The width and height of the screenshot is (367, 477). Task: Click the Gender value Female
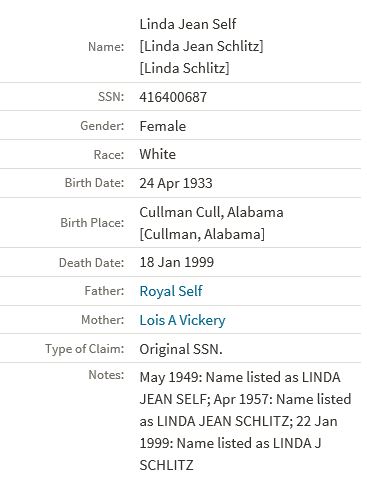click(x=163, y=126)
